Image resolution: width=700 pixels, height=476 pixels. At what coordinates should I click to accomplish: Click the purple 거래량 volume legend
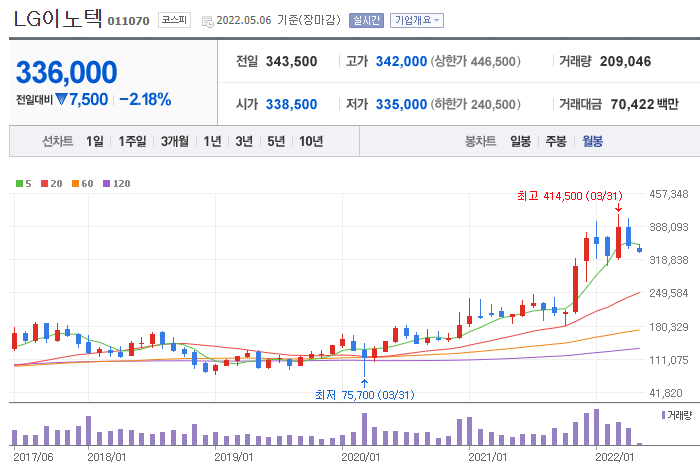676,416
